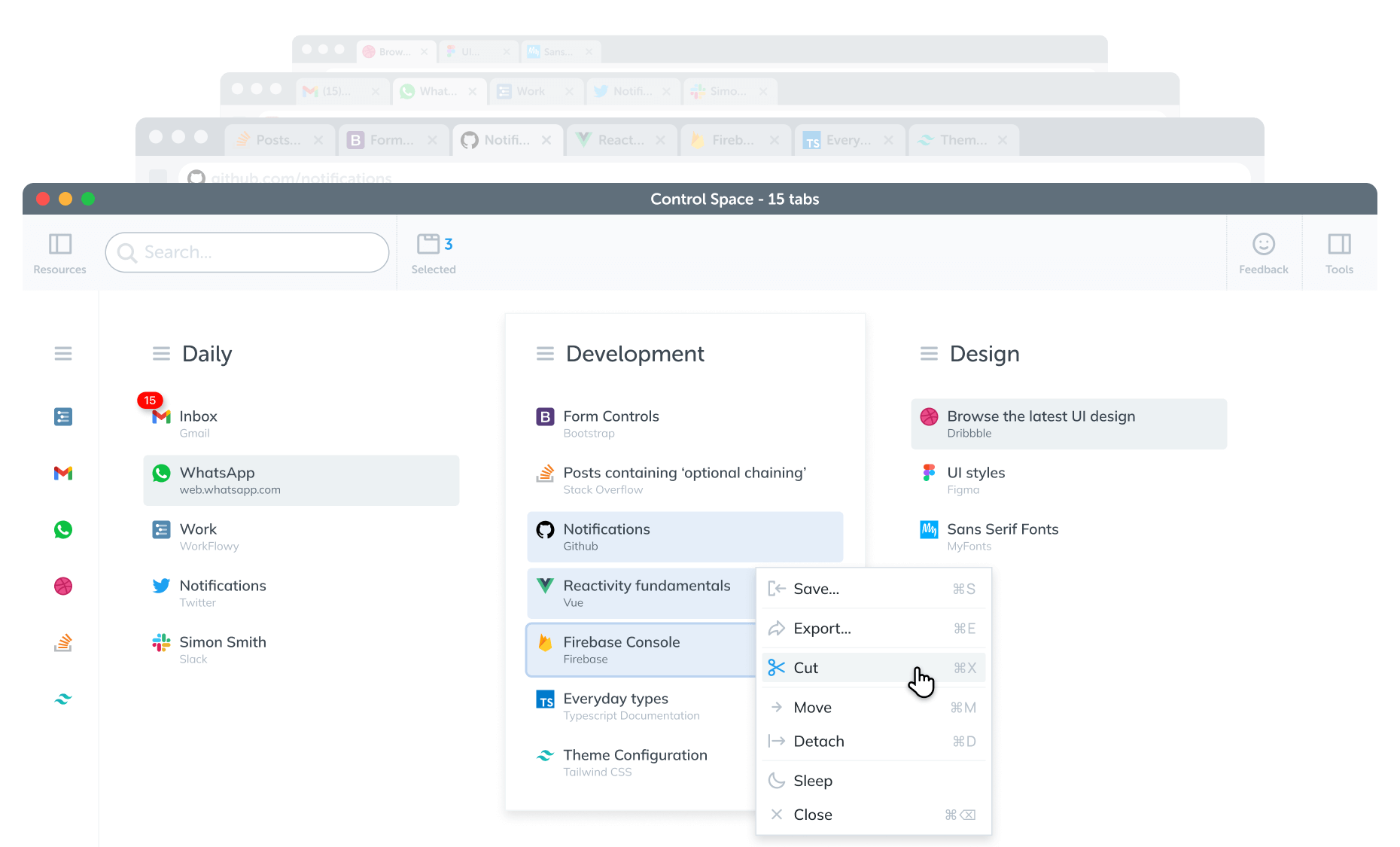The width and height of the screenshot is (1400, 847).
Task: Choose Export... from the context menu
Action: coord(873,629)
